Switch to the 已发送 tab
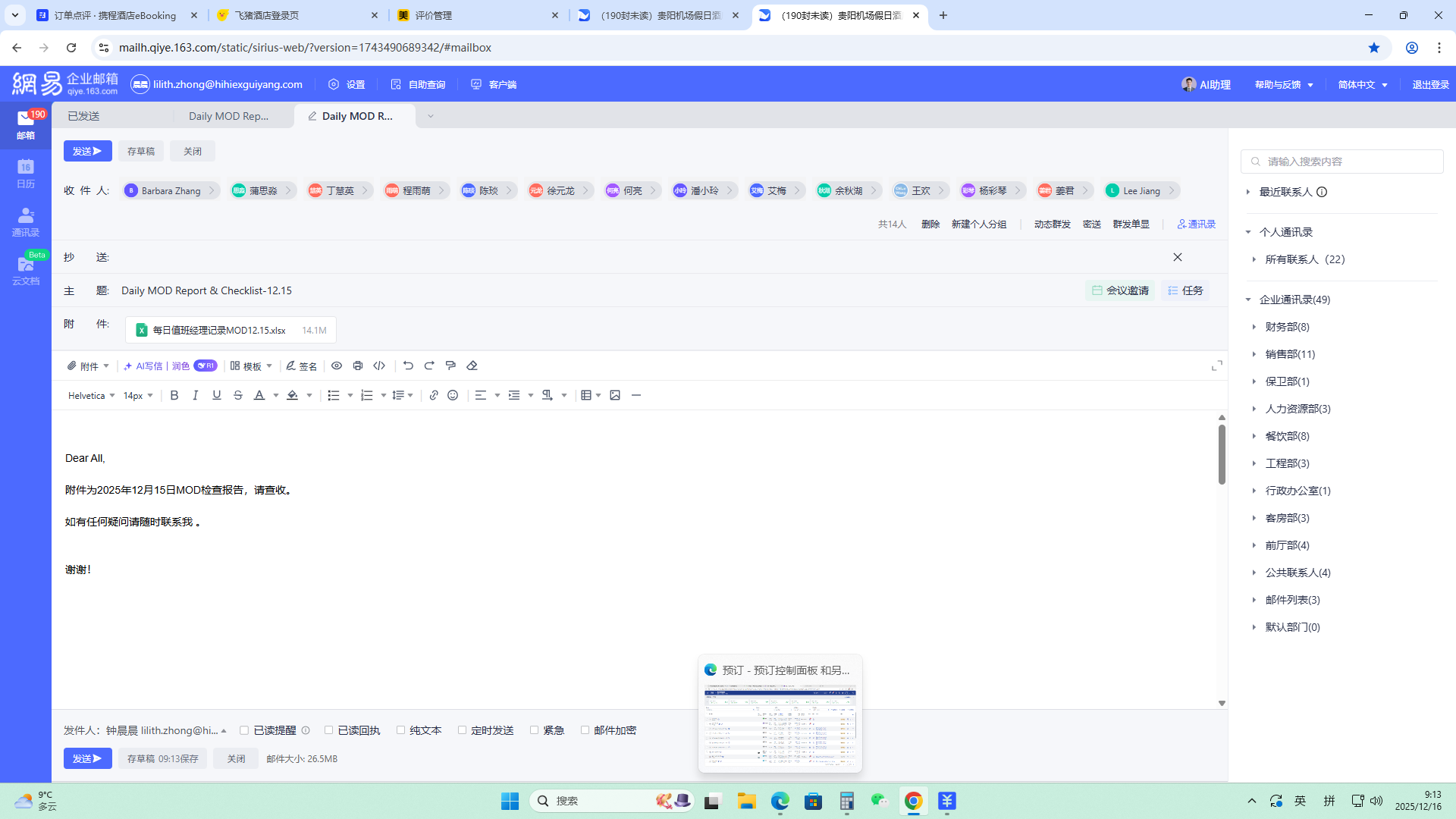 (x=83, y=116)
